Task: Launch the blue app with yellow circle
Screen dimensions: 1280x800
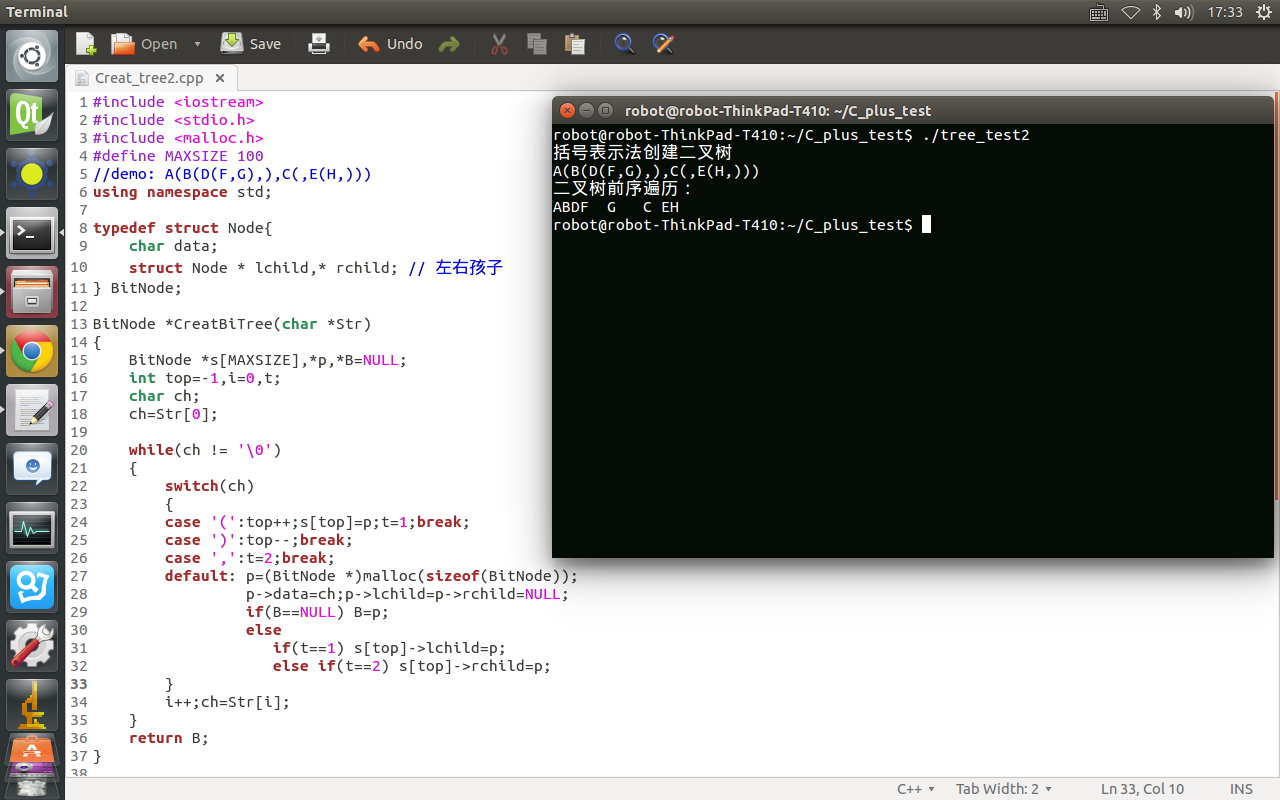Action: tap(32, 174)
